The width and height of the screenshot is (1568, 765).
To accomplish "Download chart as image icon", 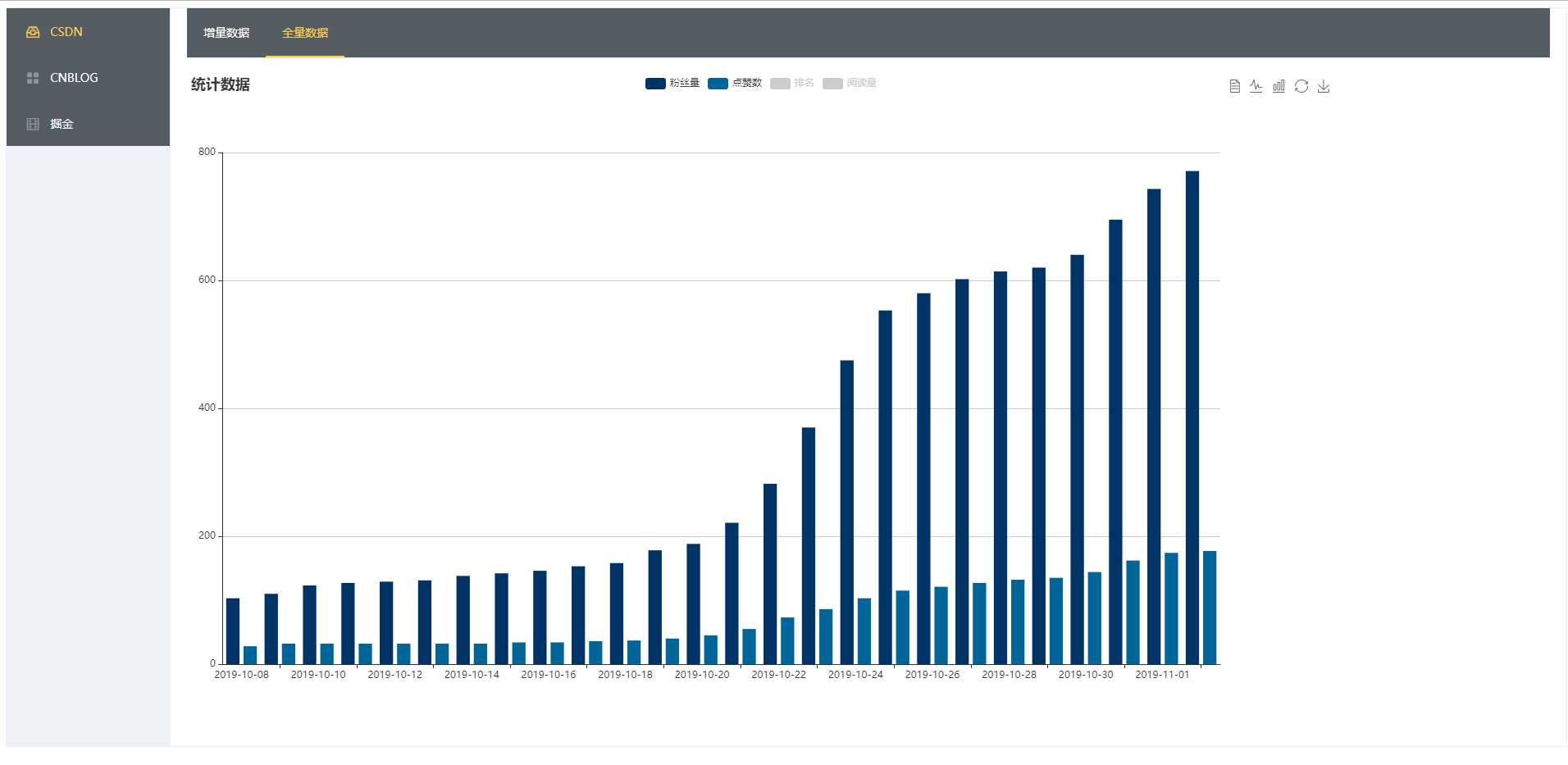I will pos(1324,86).
